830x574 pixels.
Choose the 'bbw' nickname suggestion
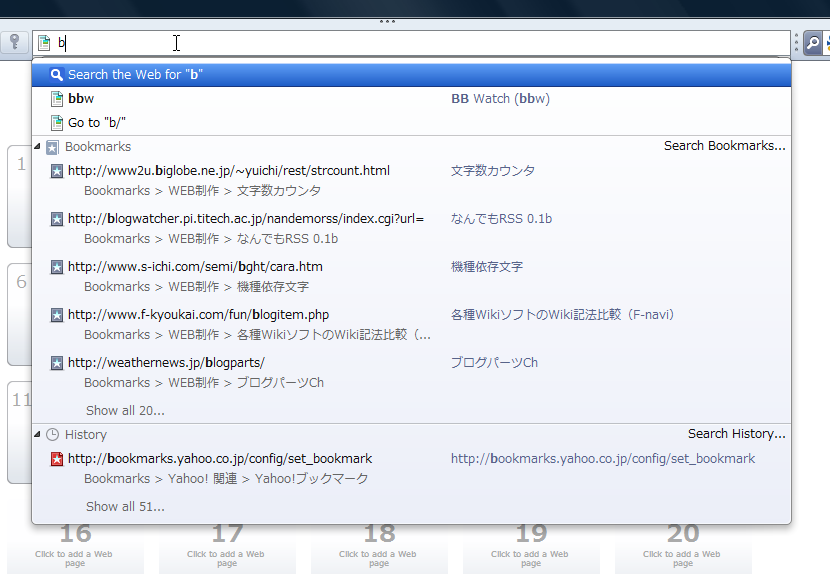click(411, 98)
